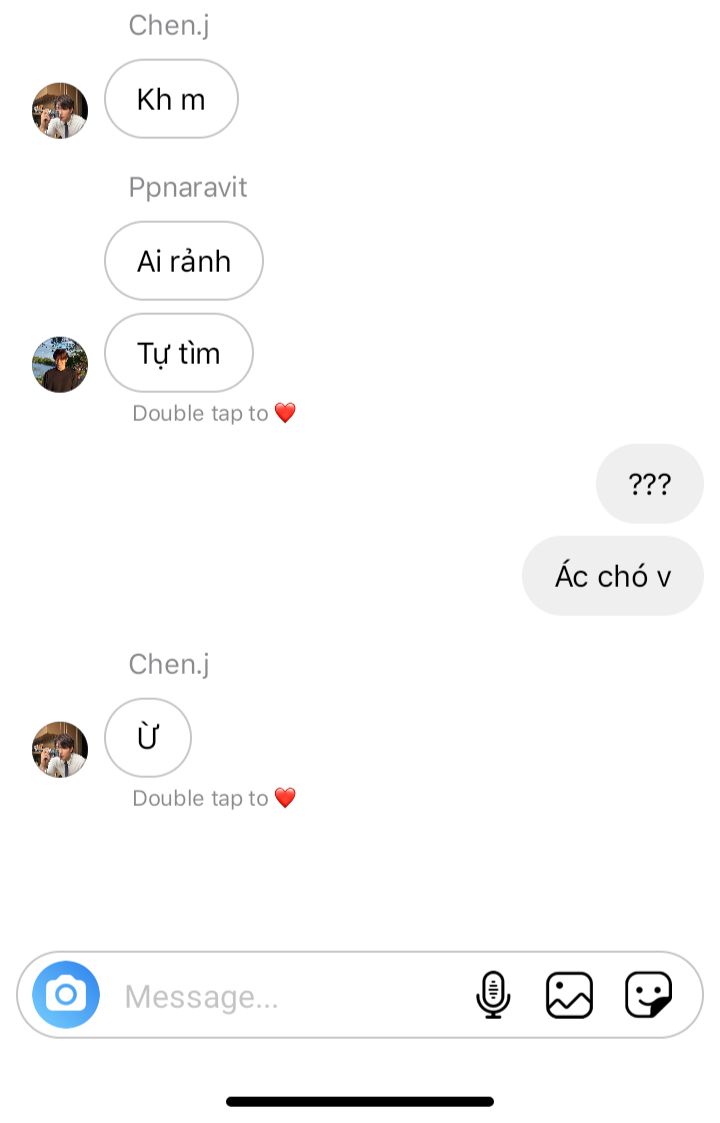Open Ppnaravit's avatar beside "Tự tìm"
Image resolution: width=720 pixels, height=1123 pixels.
[x=60, y=365]
